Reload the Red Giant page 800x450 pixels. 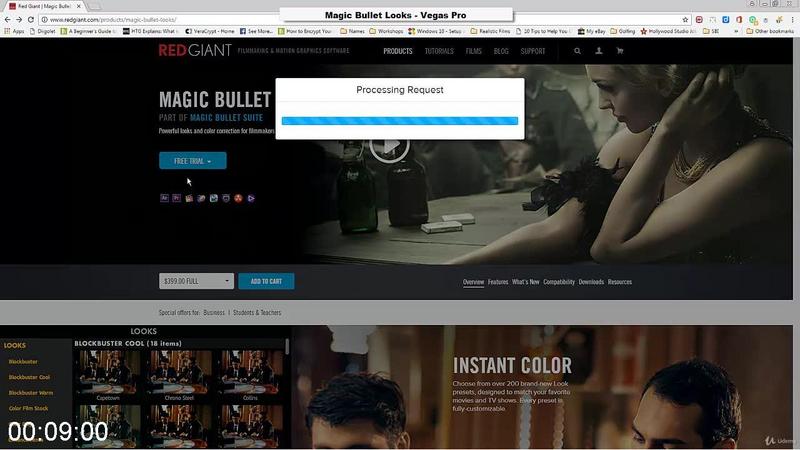tap(31, 19)
